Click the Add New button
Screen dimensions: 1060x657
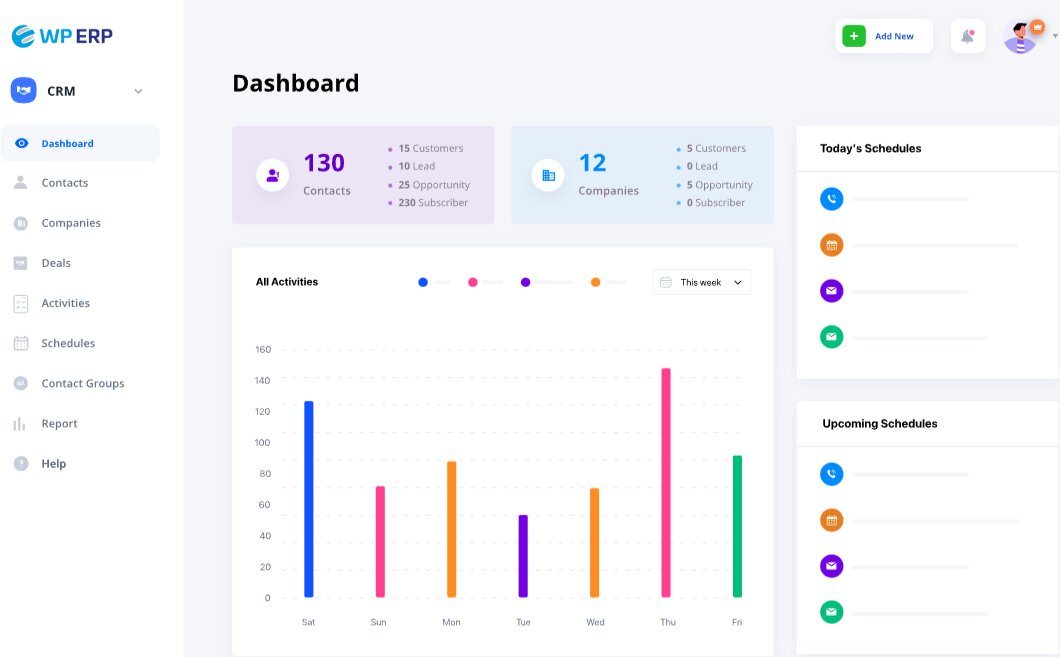(x=884, y=36)
